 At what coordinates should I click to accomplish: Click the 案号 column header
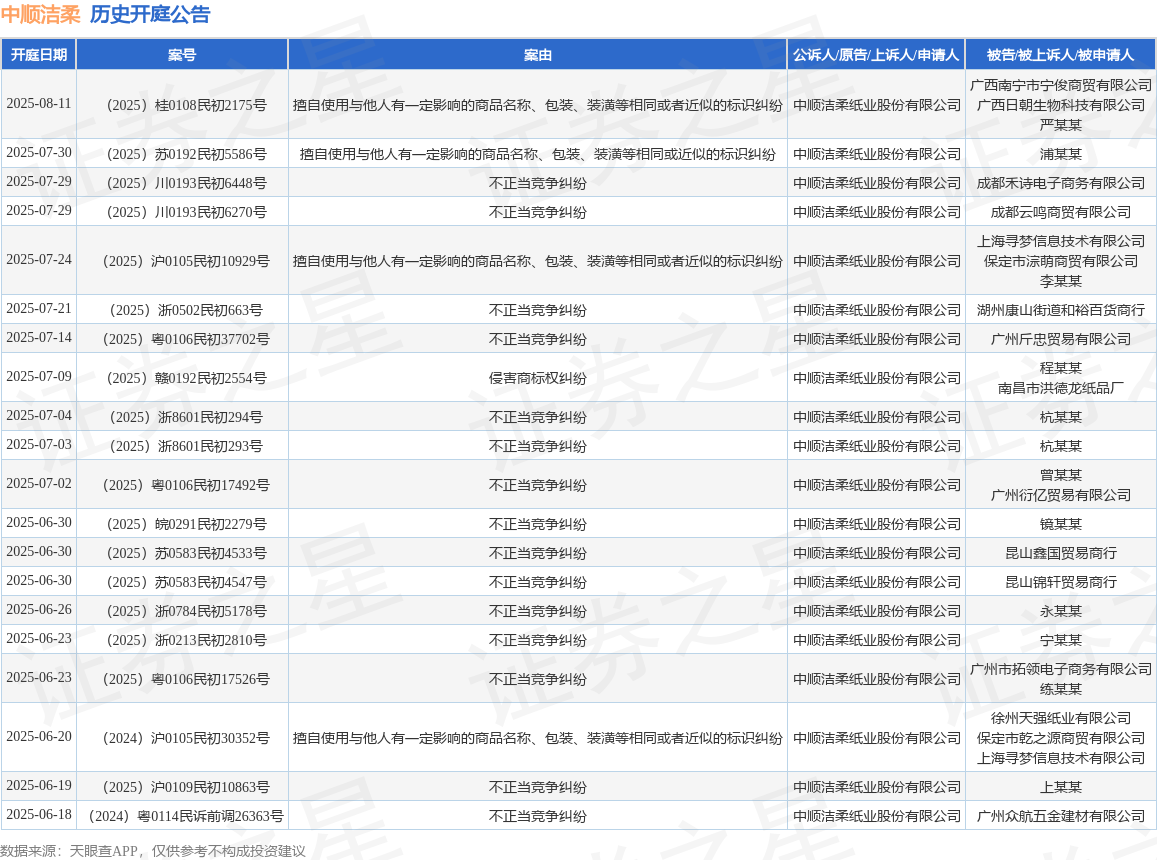[x=182, y=55]
